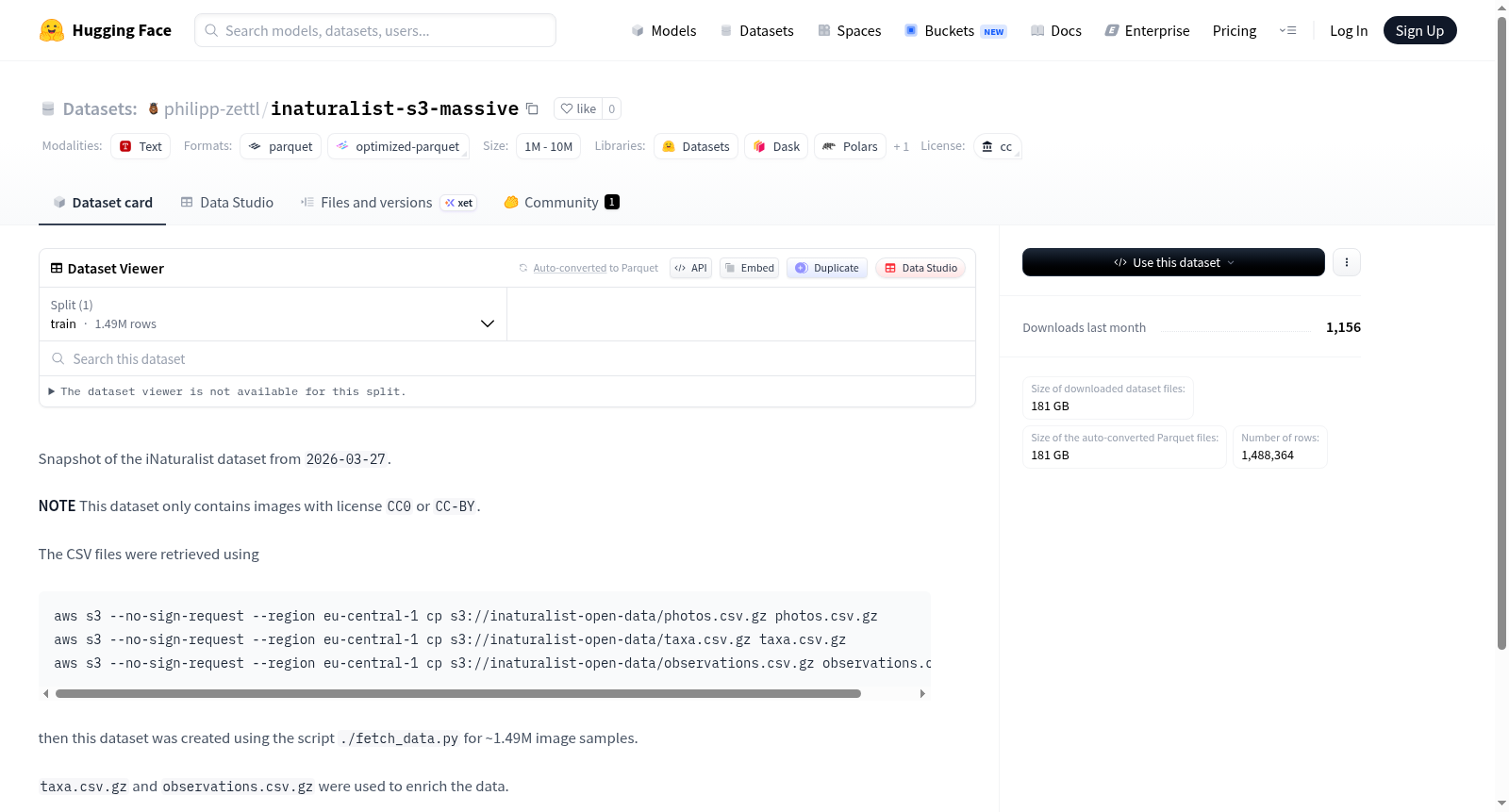Select the Polars library tag
Viewport: 1509px width, 812px height.
tap(850, 146)
